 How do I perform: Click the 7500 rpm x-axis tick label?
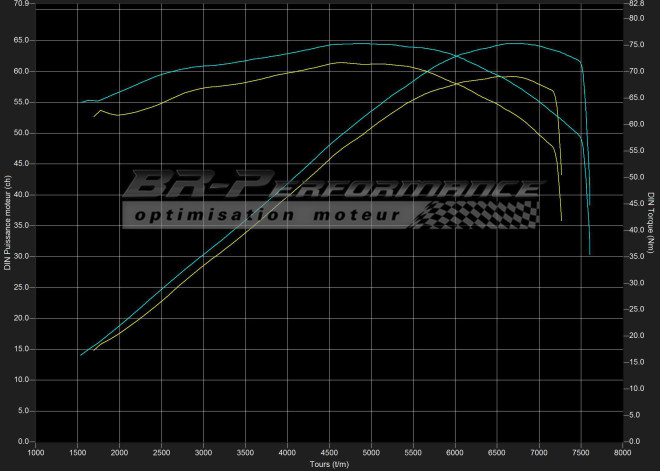click(581, 453)
